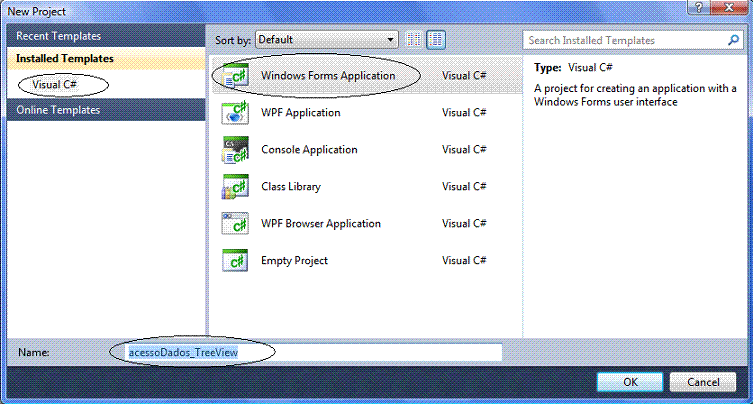Collapse the Installed Templates section

tap(64, 59)
